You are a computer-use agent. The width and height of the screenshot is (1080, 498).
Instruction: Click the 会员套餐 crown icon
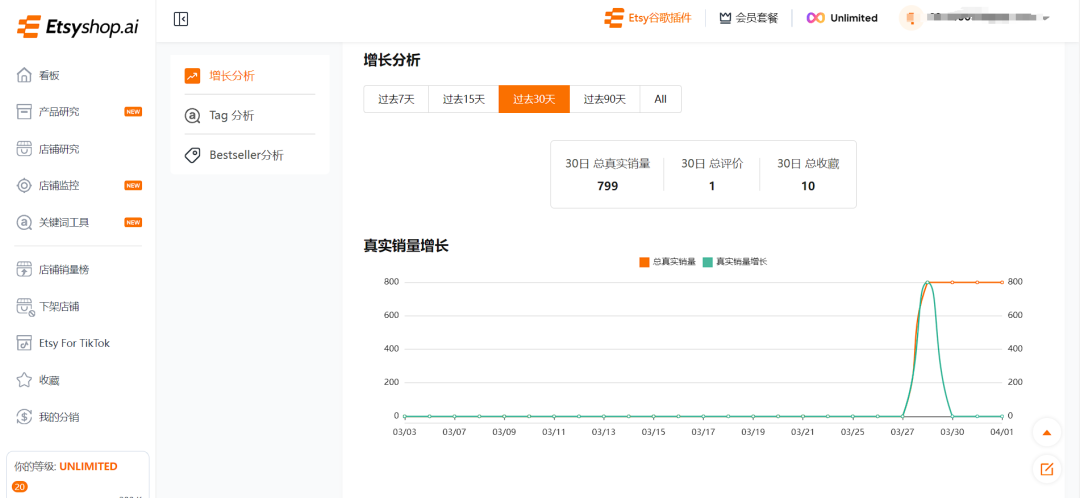click(x=725, y=18)
